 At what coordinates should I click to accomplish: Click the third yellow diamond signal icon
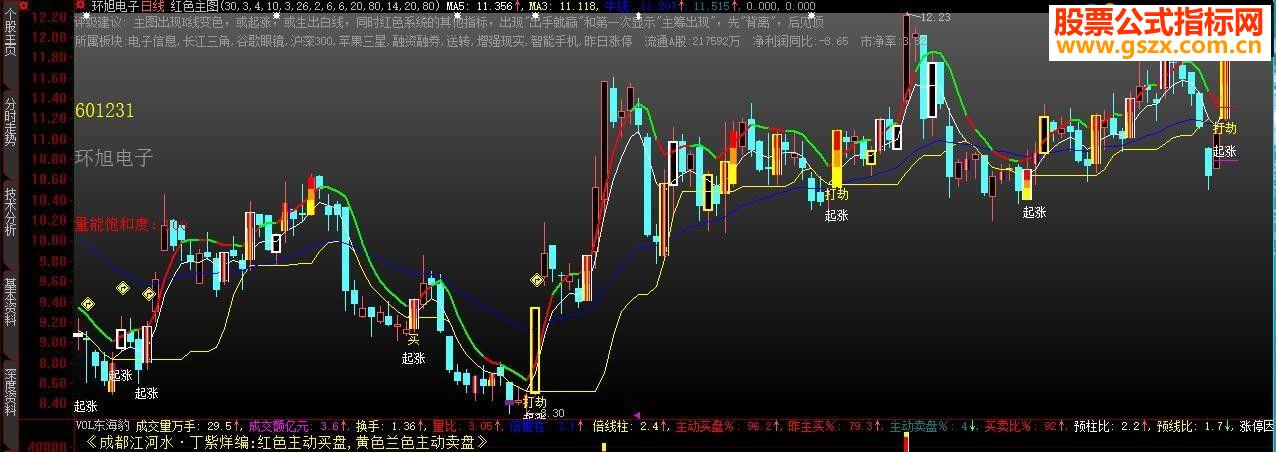(149, 294)
